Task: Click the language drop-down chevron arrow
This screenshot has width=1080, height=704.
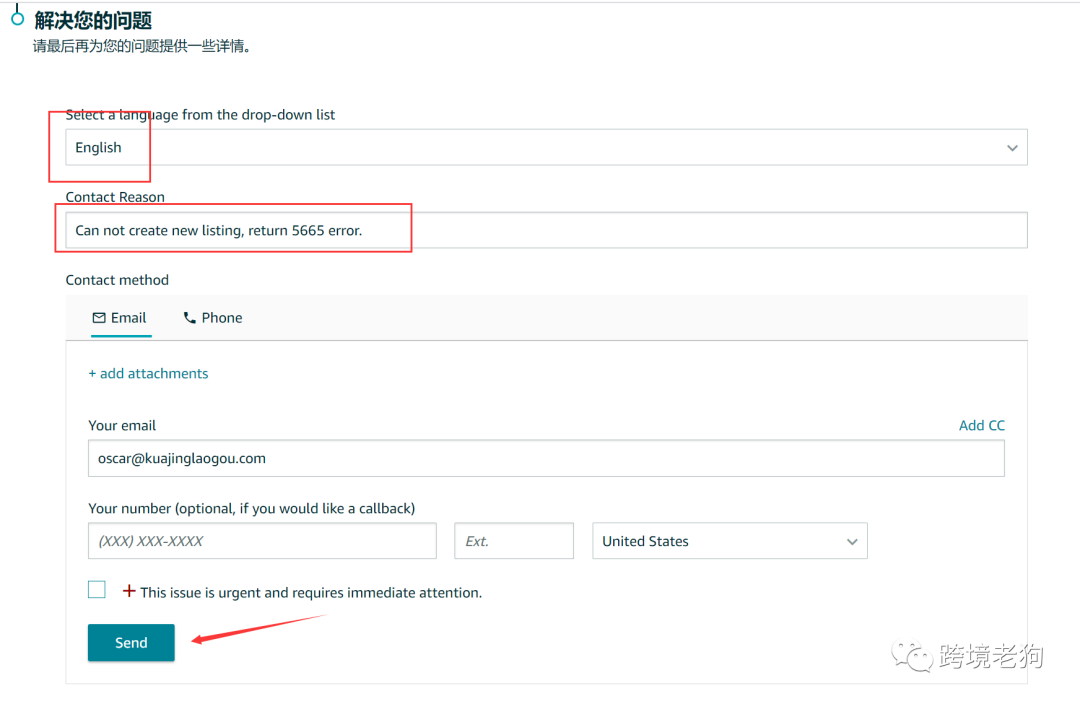Action: (1012, 148)
